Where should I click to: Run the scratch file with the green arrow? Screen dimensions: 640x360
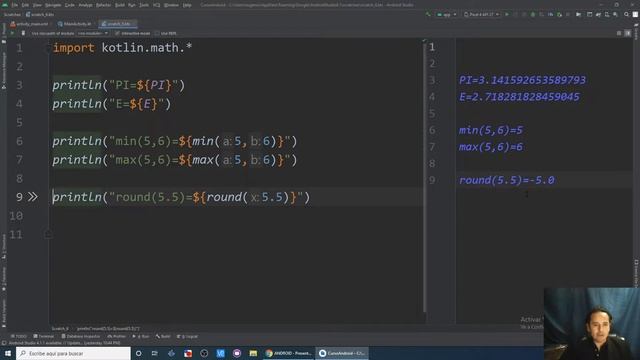pos(12,33)
